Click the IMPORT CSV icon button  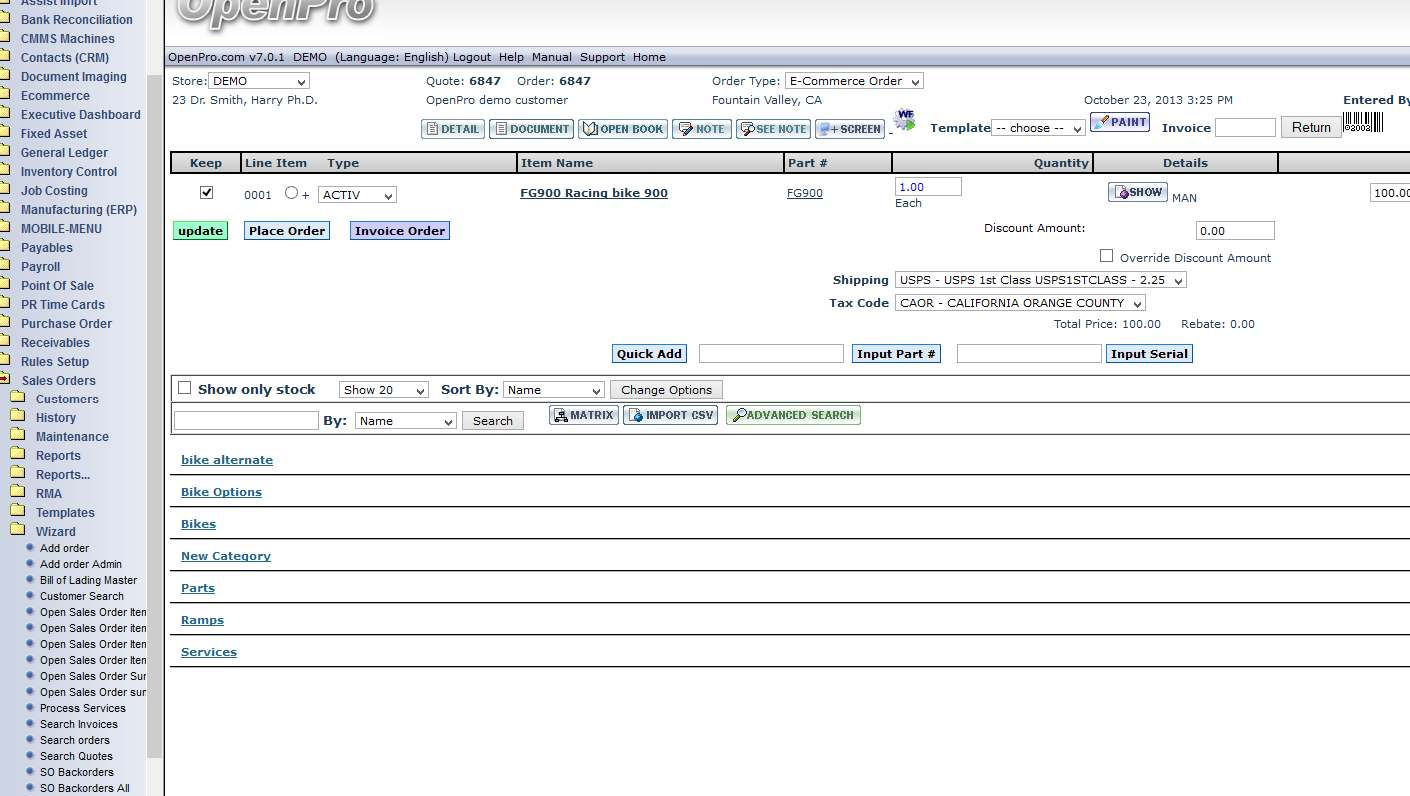pos(670,415)
